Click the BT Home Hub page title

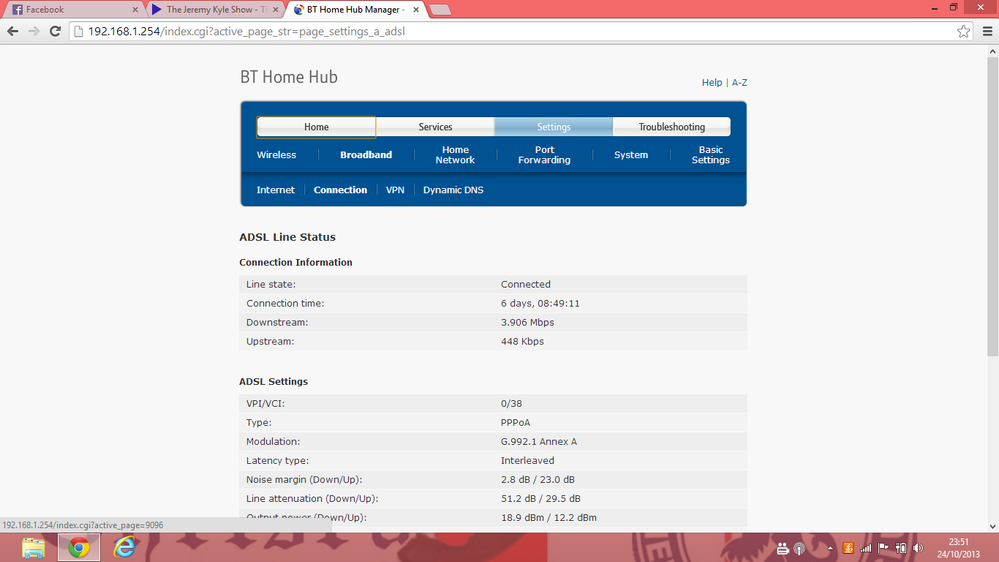click(x=289, y=77)
